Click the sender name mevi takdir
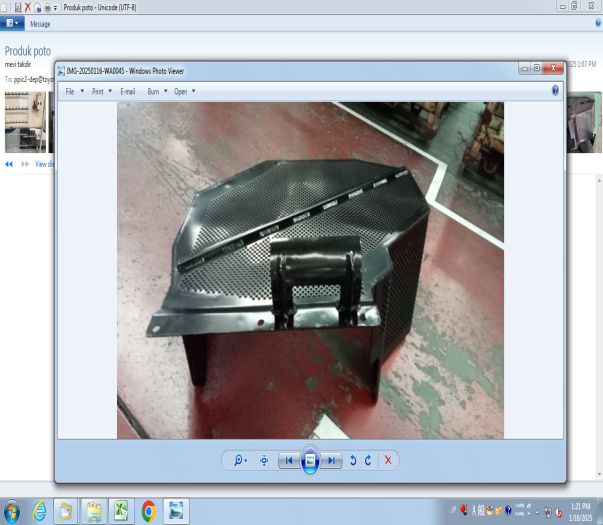 [18, 64]
